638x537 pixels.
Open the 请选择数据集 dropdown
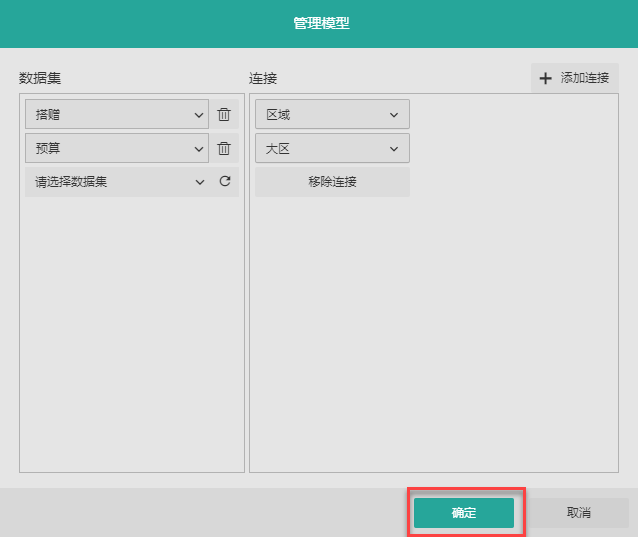pos(119,181)
